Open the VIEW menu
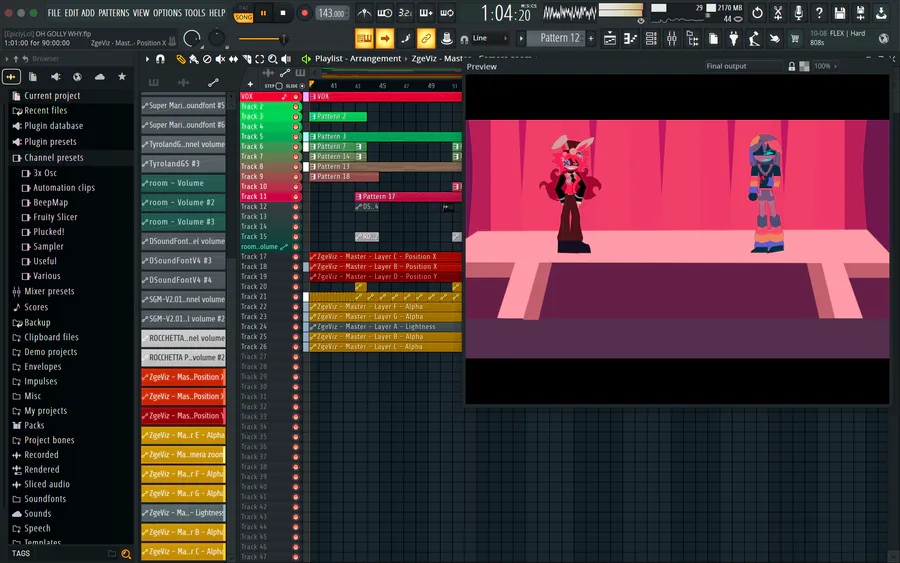The height and width of the screenshot is (563, 900). click(x=141, y=13)
